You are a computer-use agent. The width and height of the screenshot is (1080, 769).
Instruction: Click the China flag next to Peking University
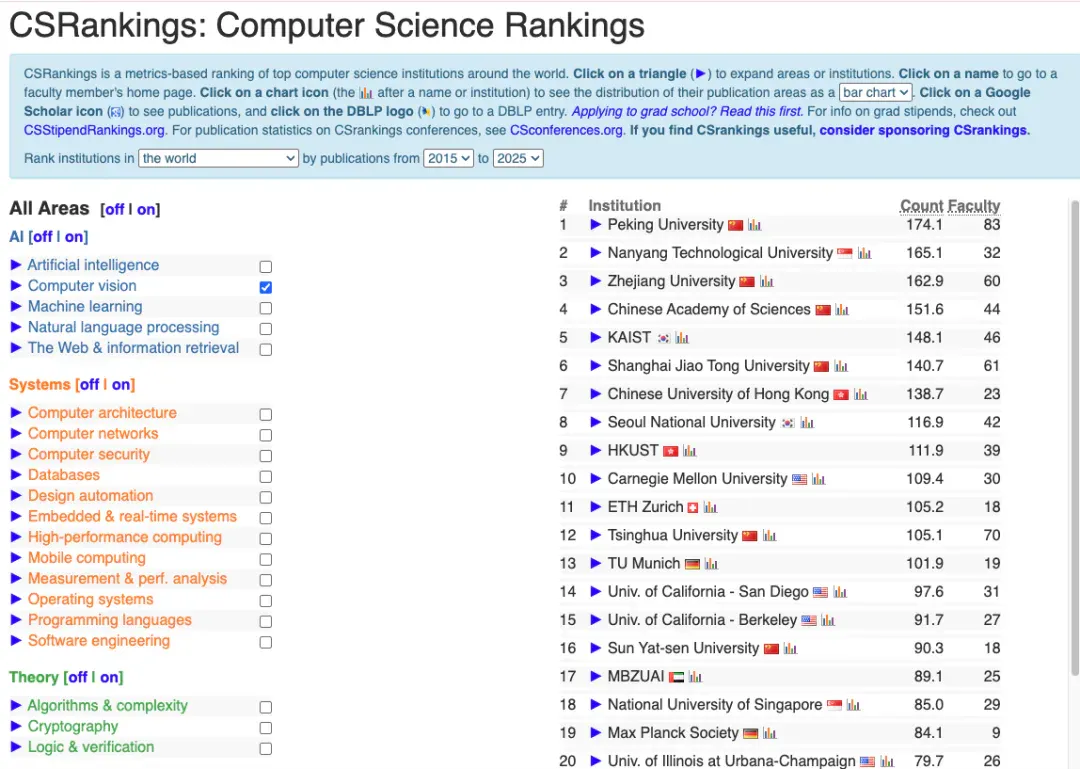[x=736, y=225]
